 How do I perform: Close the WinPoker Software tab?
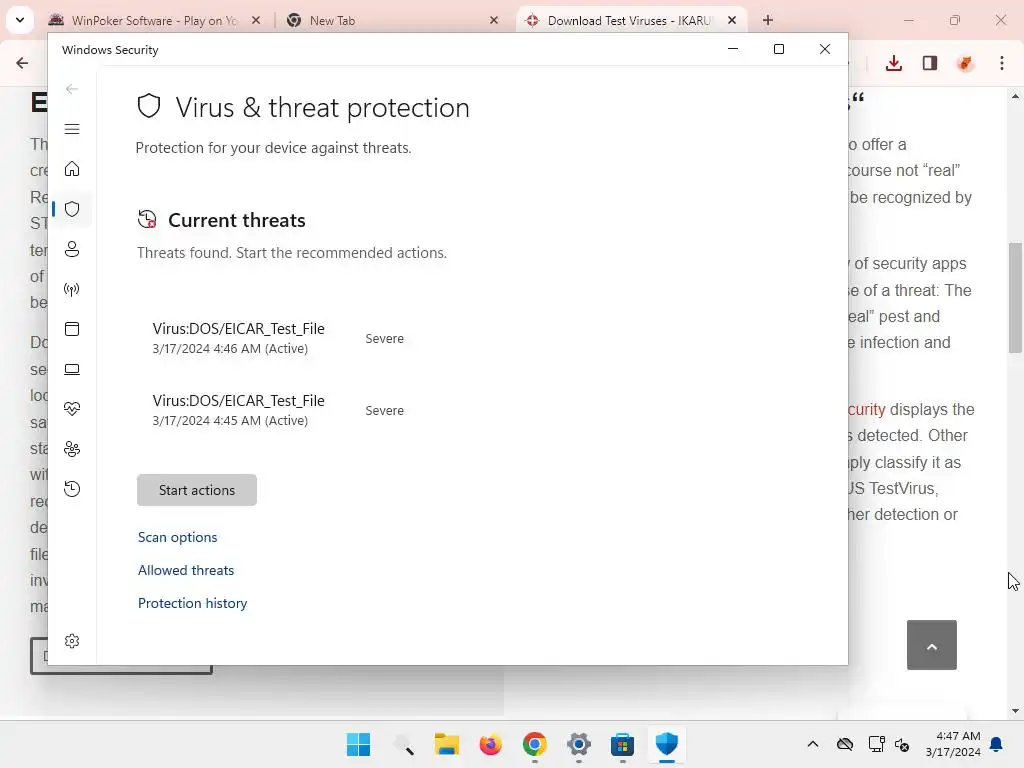[x=256, y=20]
